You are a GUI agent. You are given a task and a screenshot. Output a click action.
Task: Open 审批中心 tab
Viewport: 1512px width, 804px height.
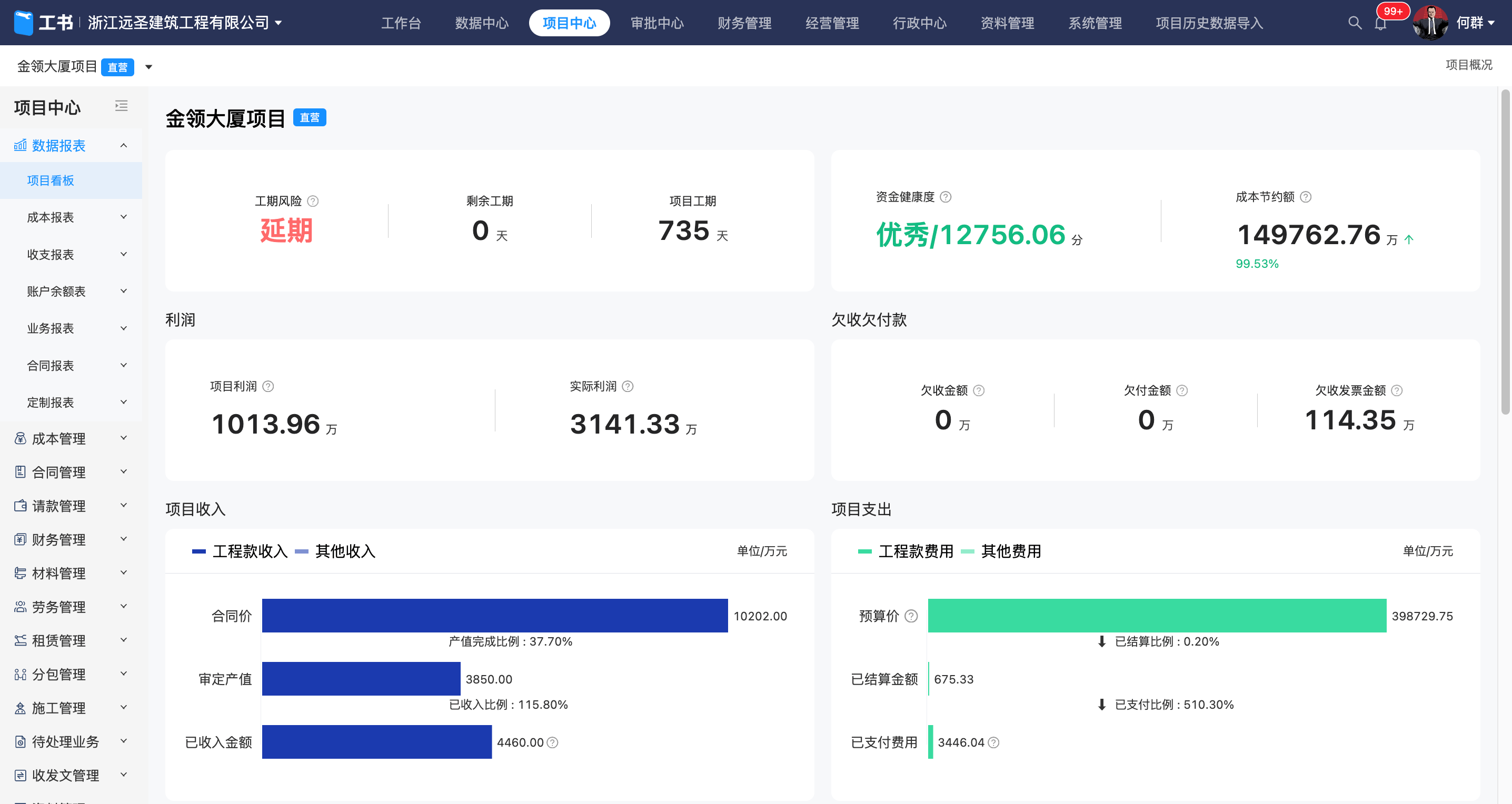coord(657,23)
